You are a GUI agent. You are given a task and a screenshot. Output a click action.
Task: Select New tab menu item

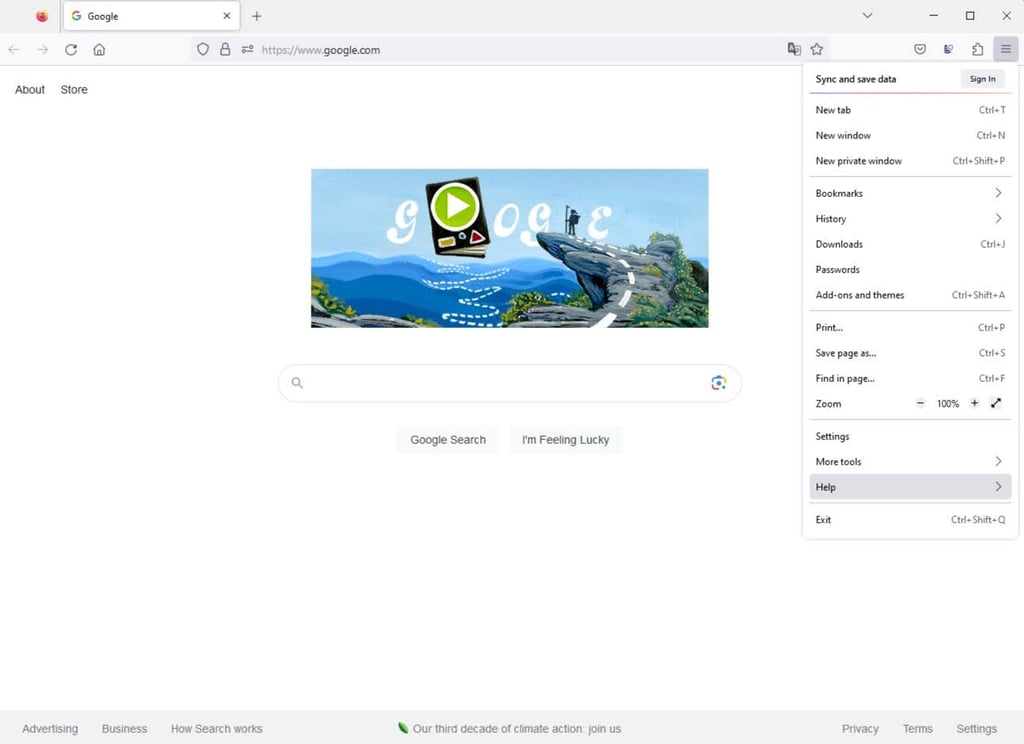[x=910, y=110]
